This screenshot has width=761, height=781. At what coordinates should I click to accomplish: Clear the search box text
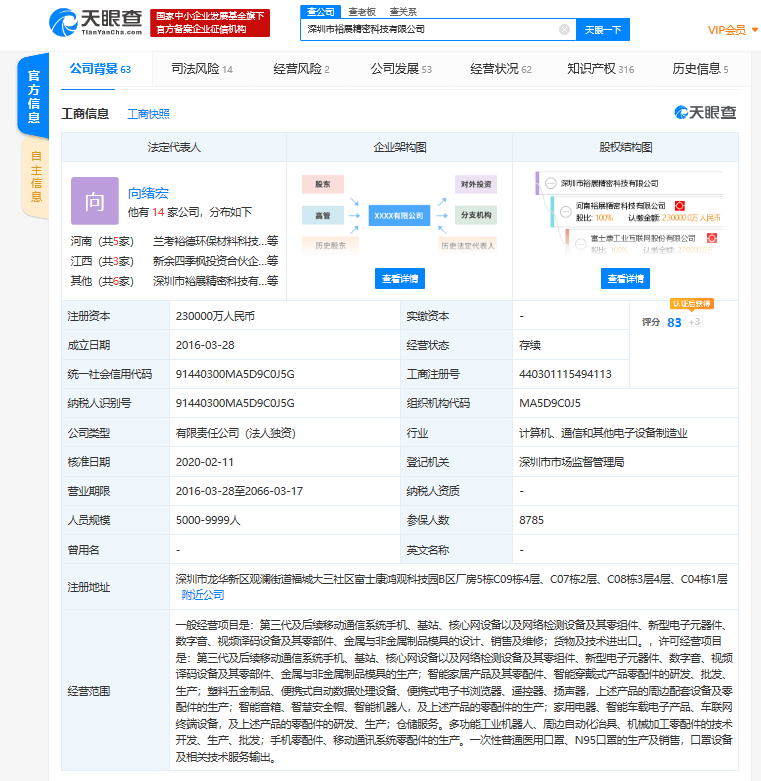point(564,29)
